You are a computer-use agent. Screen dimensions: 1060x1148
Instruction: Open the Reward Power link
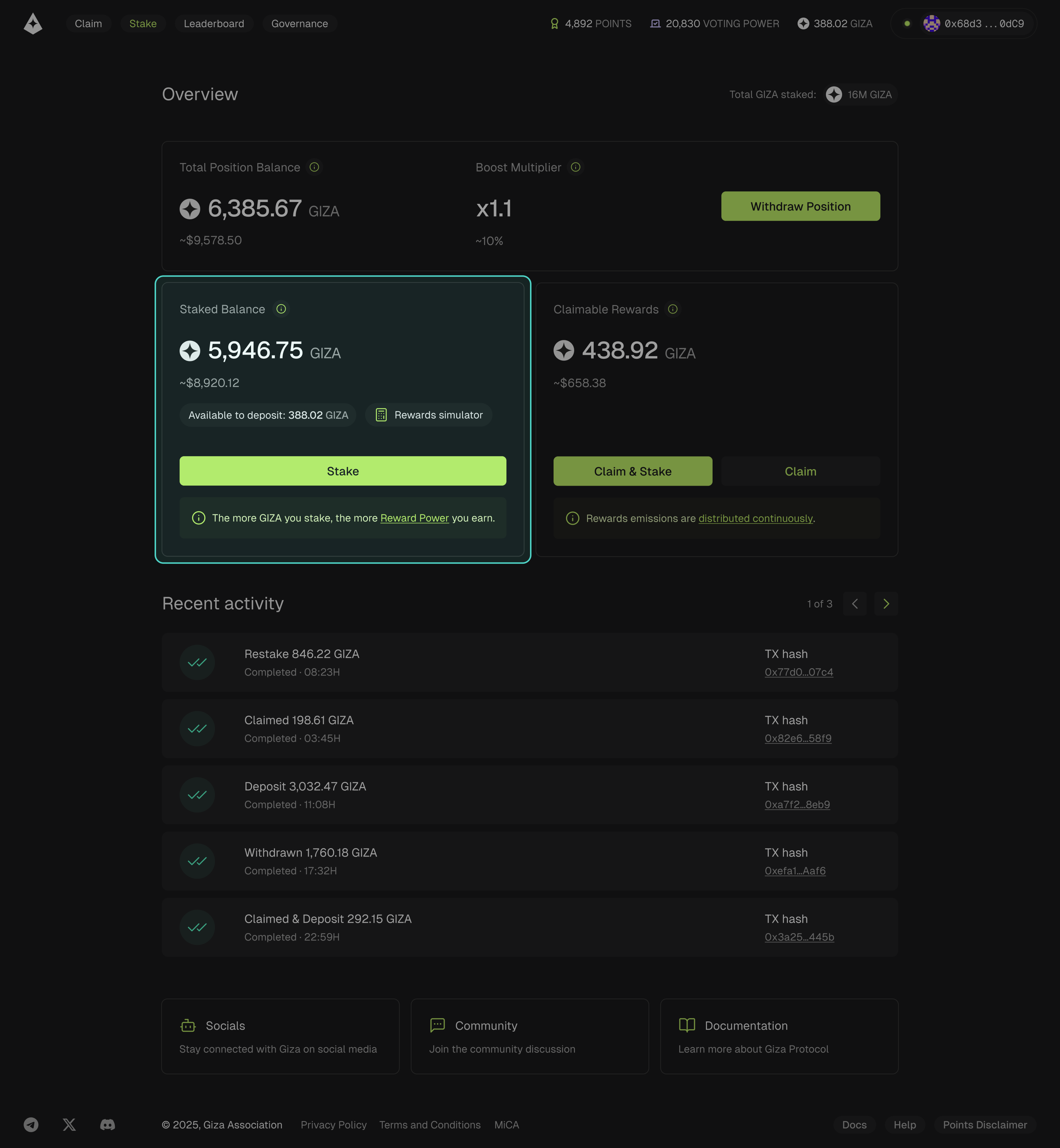[414, 518]
